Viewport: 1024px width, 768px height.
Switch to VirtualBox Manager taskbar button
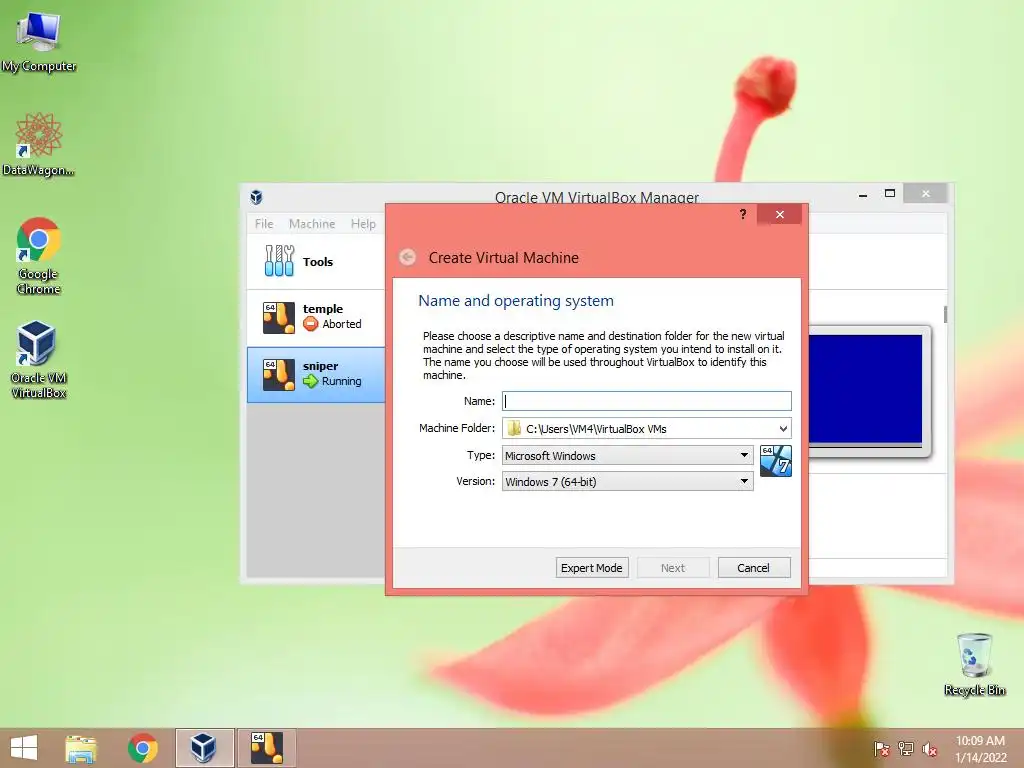coord(204,748)
